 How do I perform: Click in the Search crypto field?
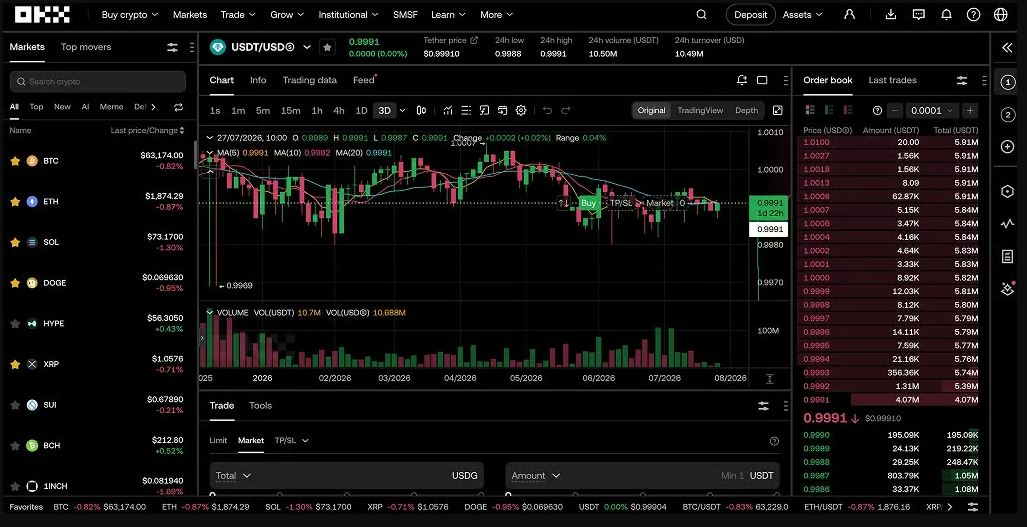(x=98, y=82)
